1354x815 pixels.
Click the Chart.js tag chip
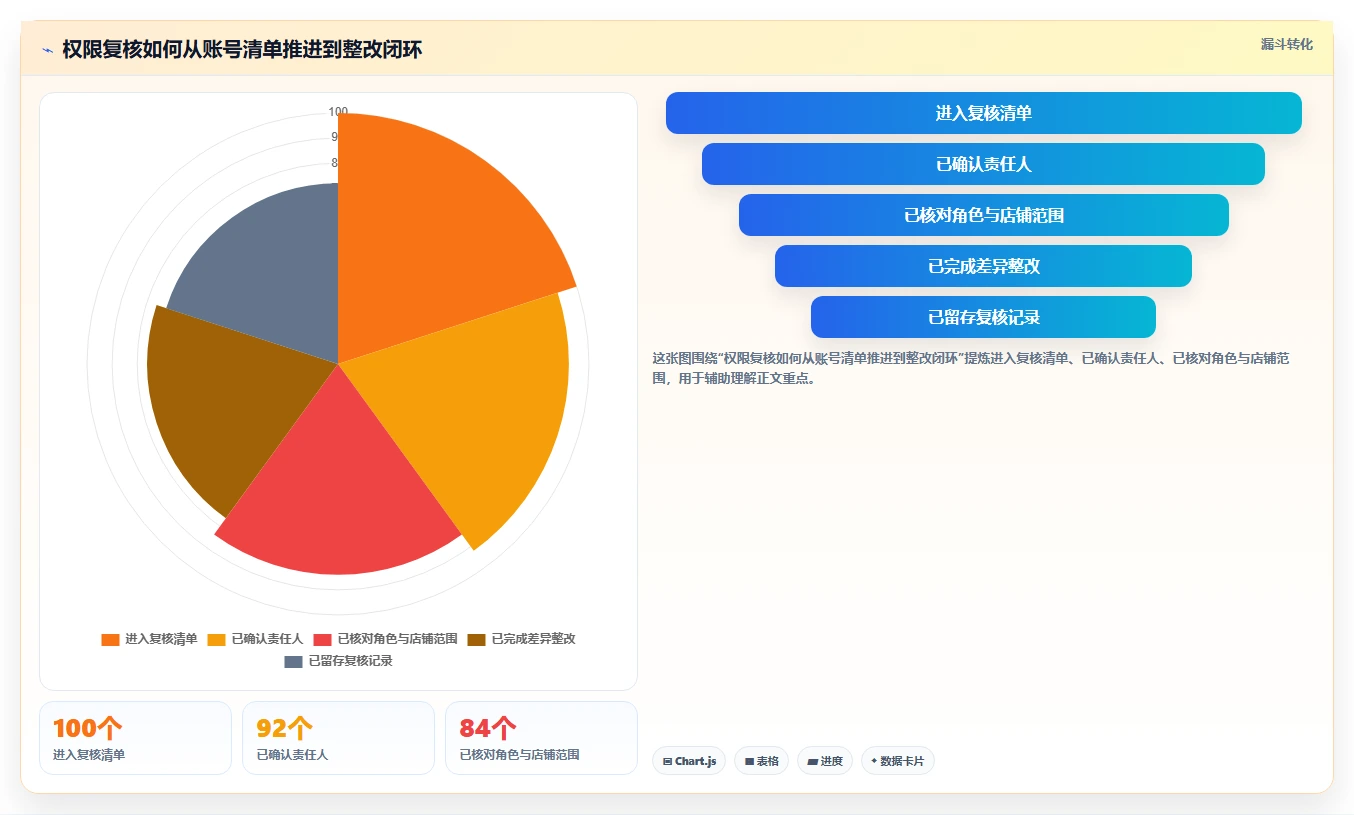689,761
